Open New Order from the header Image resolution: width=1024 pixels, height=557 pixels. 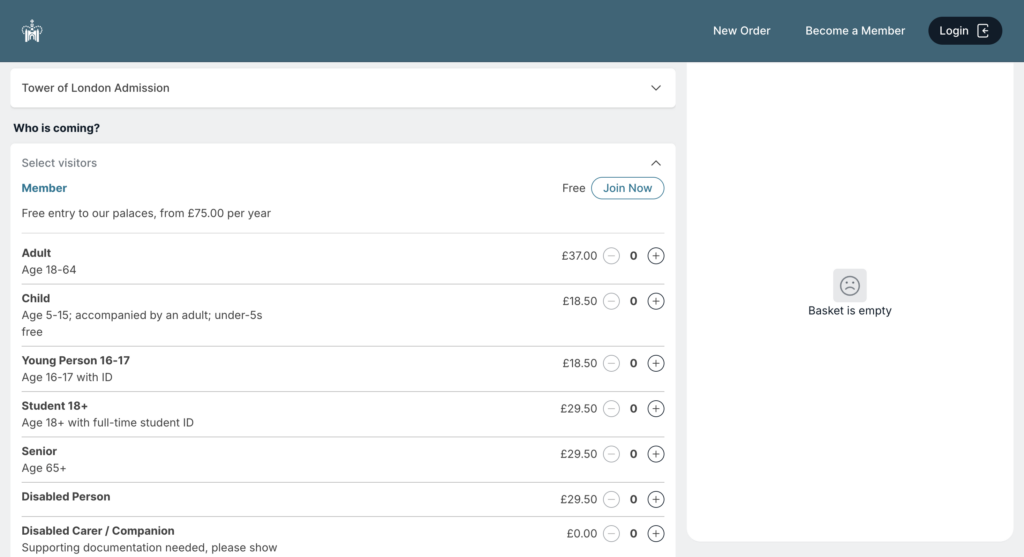741,31
